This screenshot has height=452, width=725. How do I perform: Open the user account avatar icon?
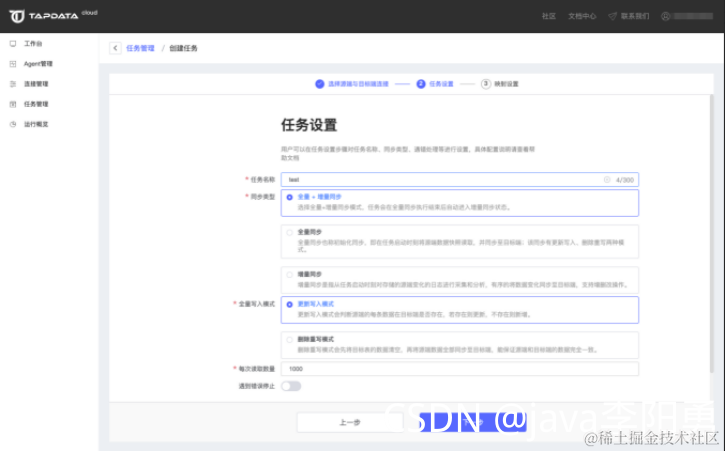pyautogui.click(x=665, y=16)
